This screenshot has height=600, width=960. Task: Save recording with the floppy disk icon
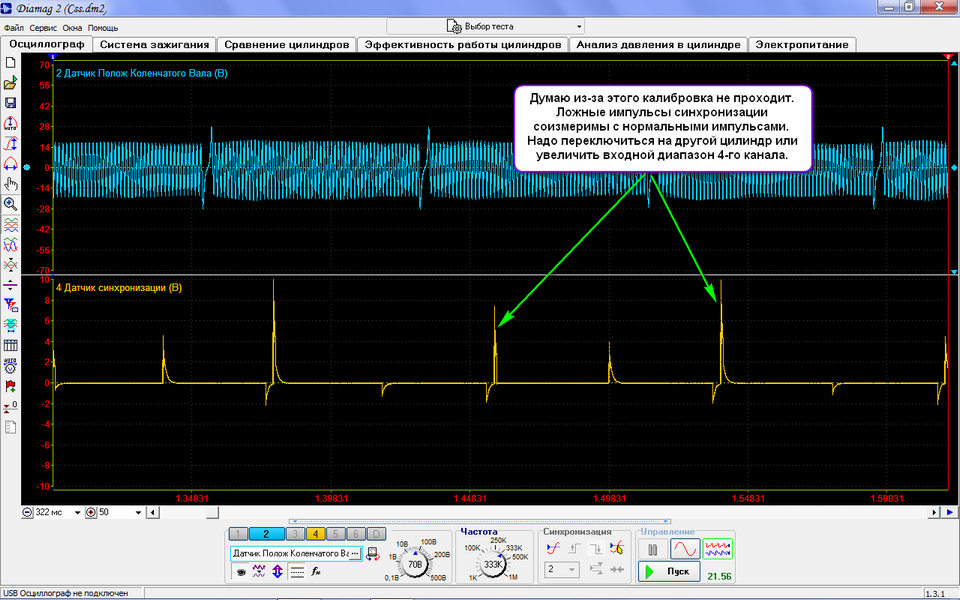10,103
